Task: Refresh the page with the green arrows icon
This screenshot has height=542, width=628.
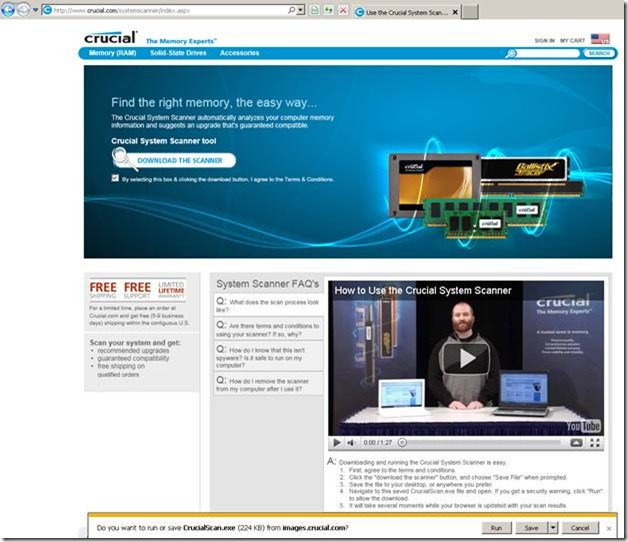Action: pos(329,10)
